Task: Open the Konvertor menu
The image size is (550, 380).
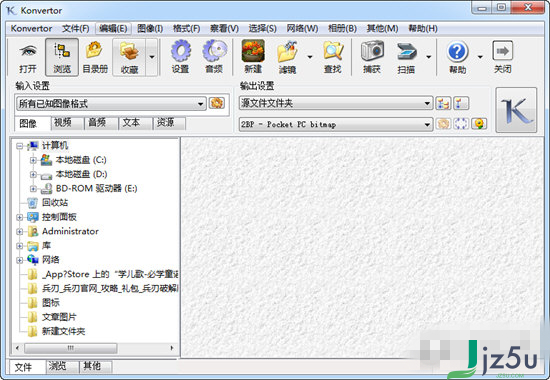Action: [31, 28]
